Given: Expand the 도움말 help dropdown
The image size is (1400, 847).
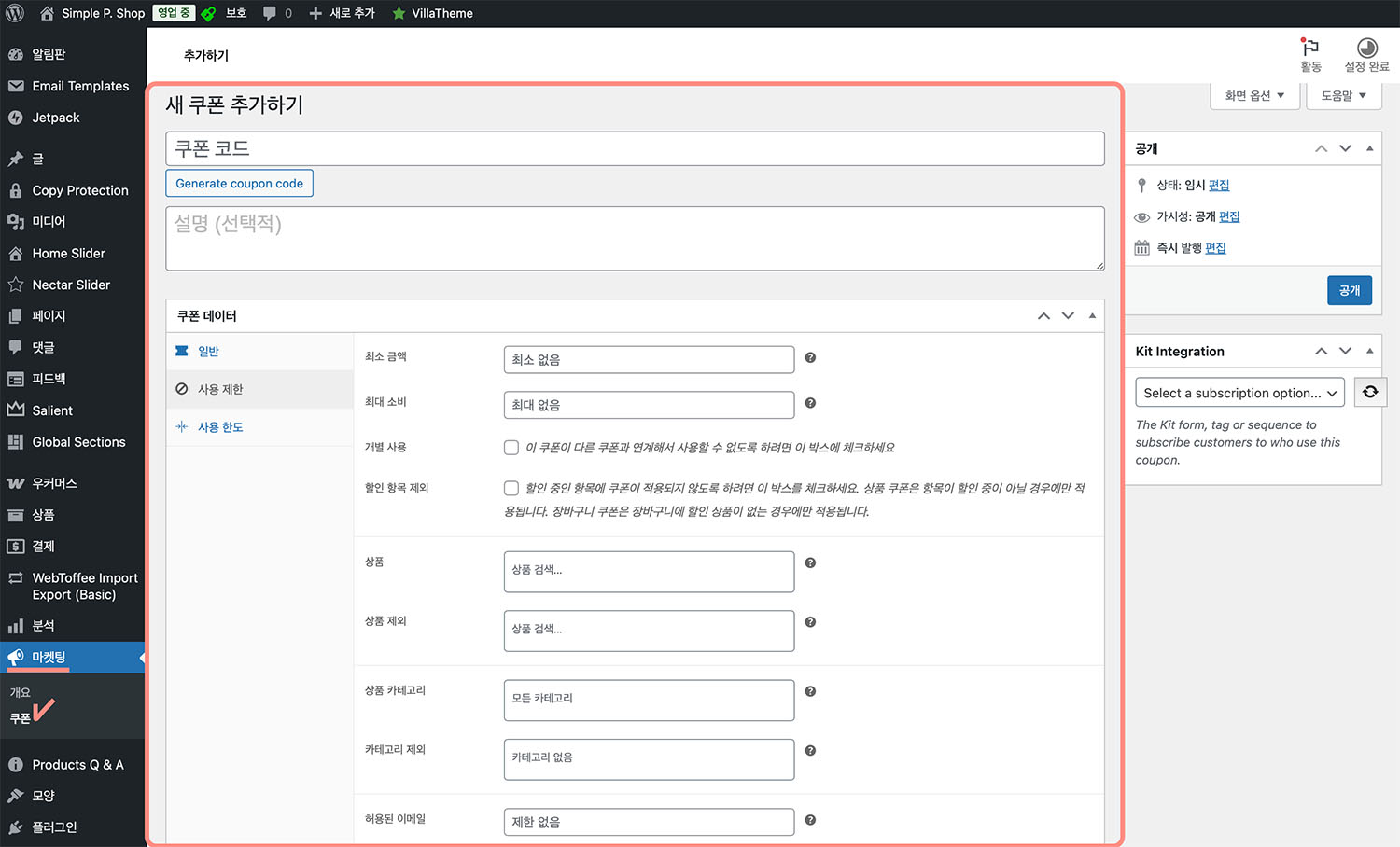Looking at the screenshot, I should (x=1344, y=95).
